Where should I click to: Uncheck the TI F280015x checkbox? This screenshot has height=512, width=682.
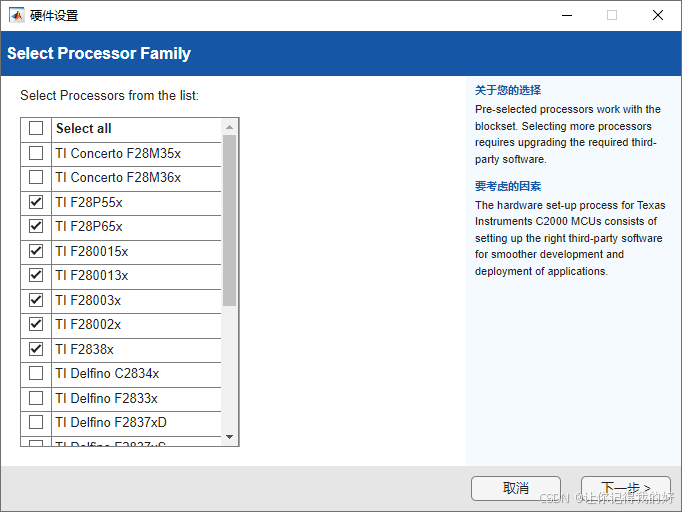[36, 251]
